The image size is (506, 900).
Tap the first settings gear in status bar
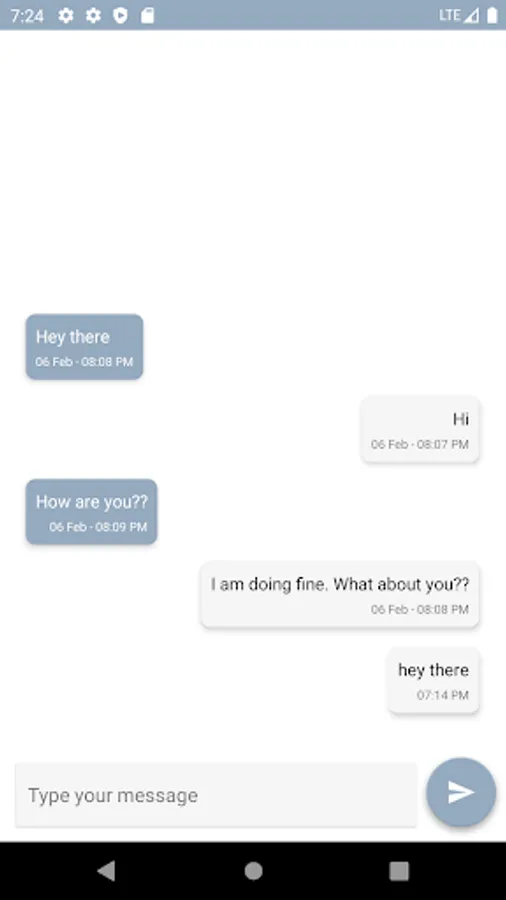click(x=66, y=15)
